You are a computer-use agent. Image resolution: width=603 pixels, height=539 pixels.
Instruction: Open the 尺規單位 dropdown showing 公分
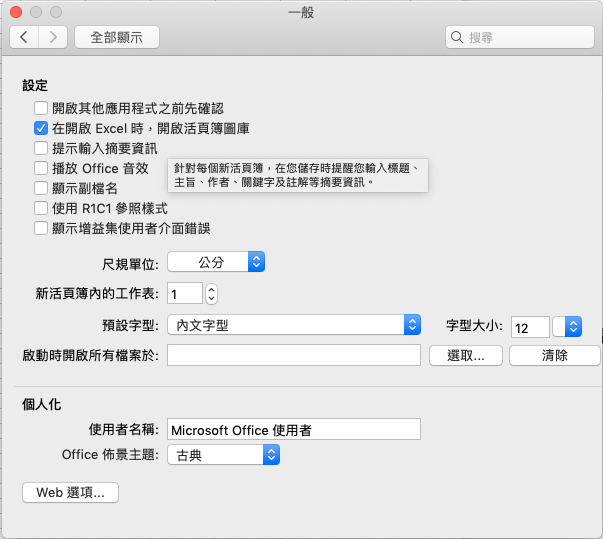pyautogui.click(x=216, y=262)
